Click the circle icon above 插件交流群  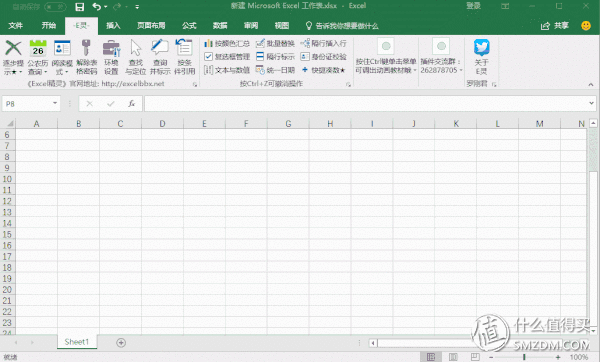pos(441,46)
